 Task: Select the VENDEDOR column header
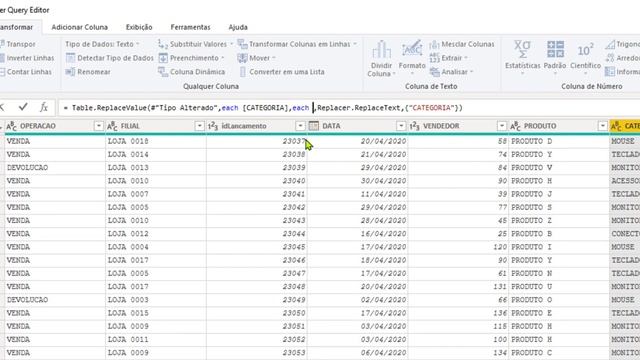pos(458,126)
